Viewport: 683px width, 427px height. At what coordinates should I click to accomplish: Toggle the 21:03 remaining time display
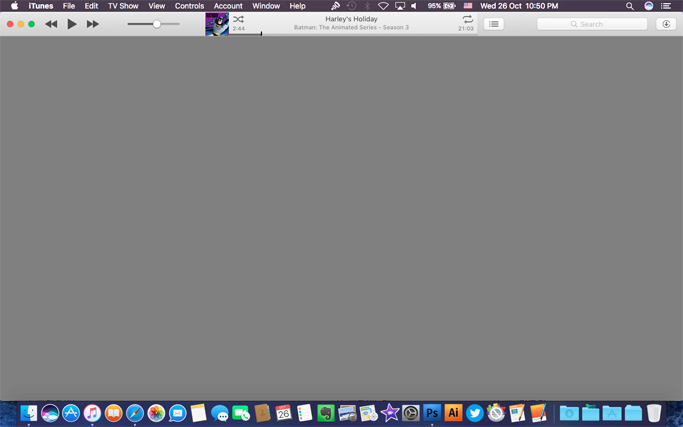pyautogui.click(x=466, y=28)
